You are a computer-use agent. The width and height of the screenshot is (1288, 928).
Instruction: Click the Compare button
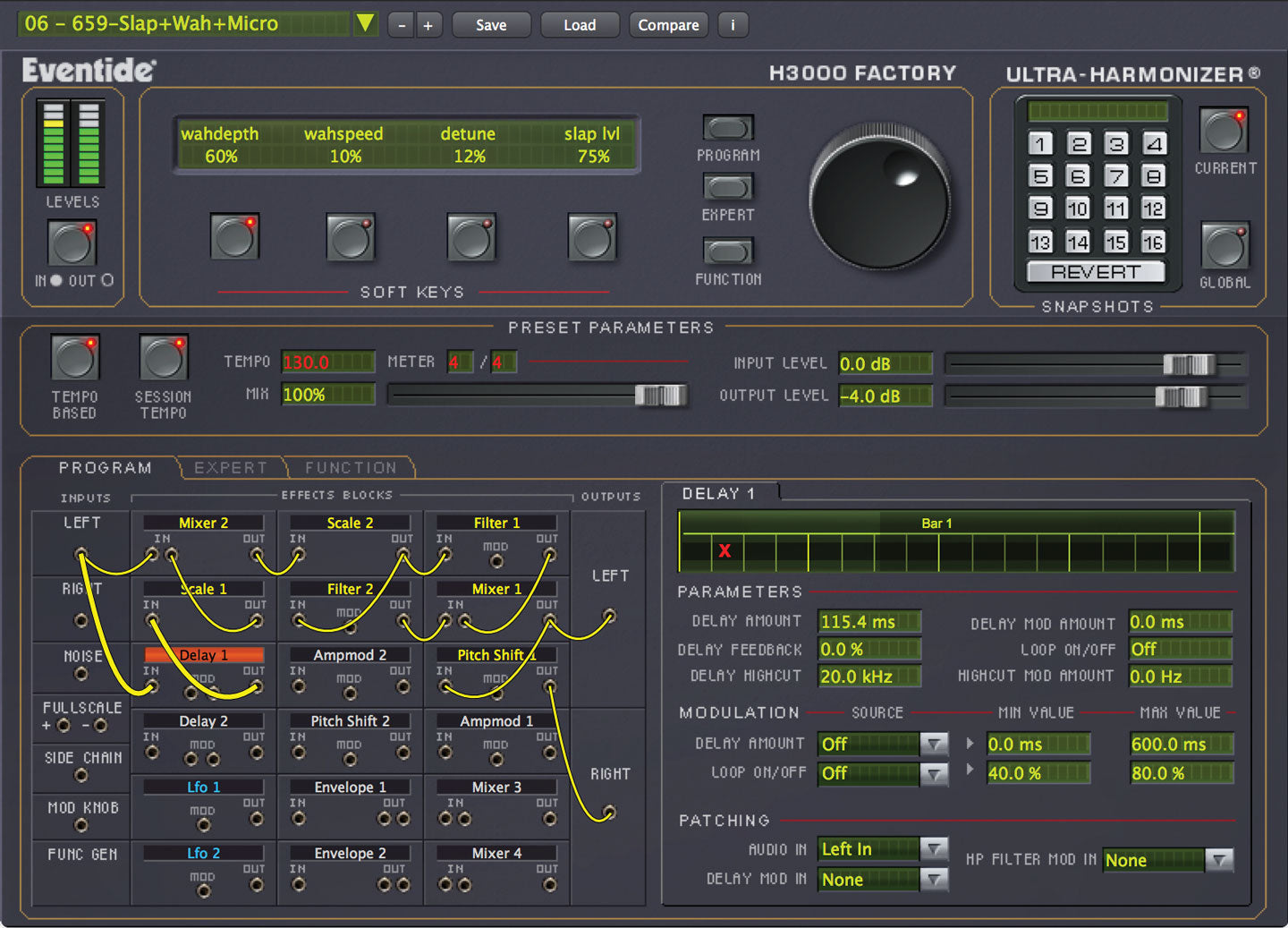[x=668, y=24]
